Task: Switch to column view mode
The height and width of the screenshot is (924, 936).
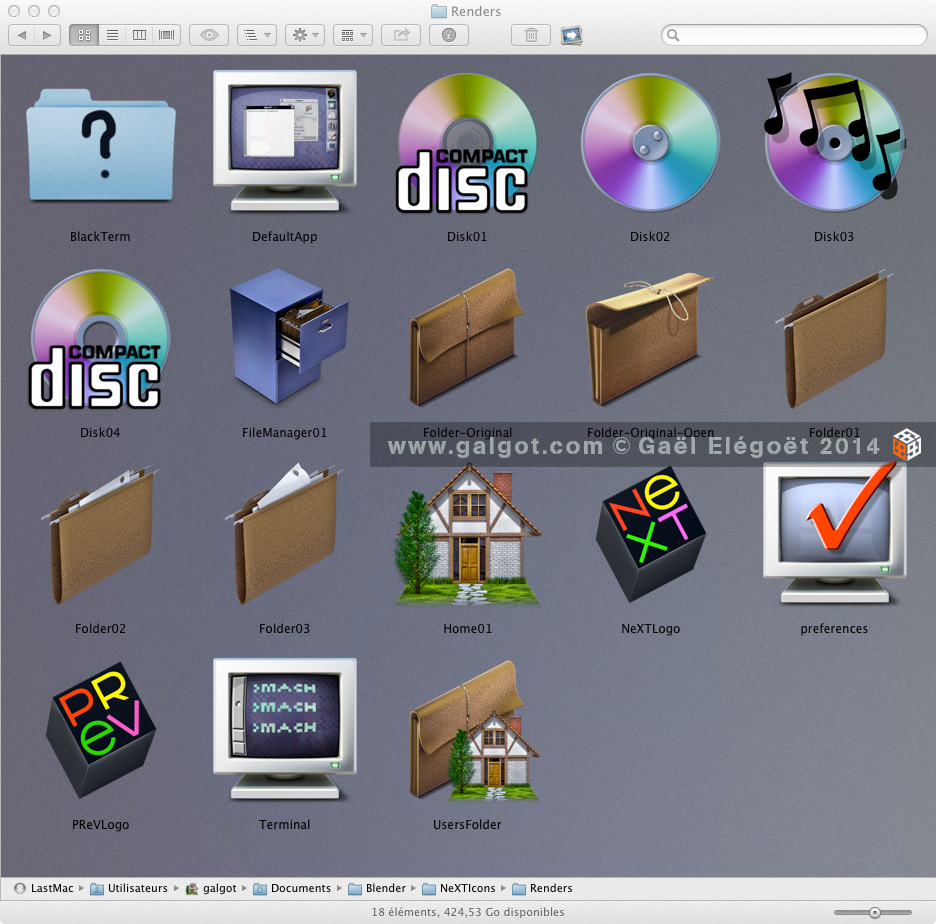Action: pos(139,35)
